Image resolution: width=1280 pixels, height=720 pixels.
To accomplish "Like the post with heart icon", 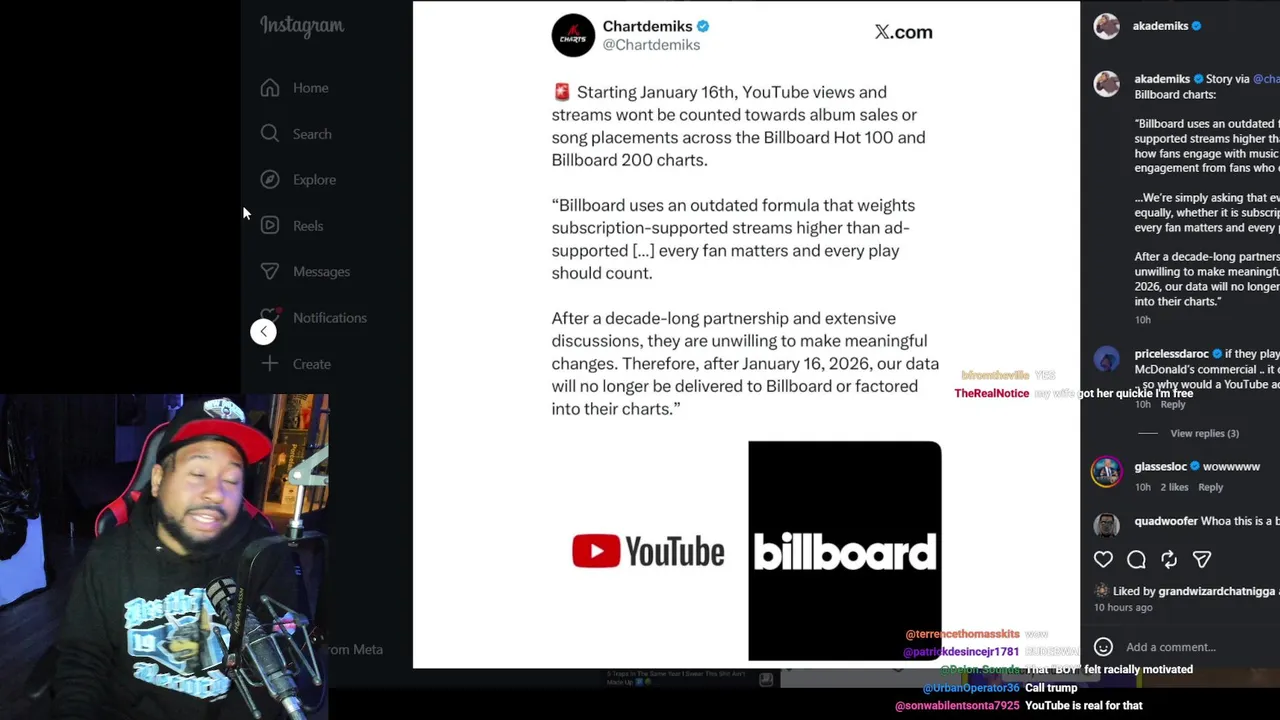I will click(1103, 560).
